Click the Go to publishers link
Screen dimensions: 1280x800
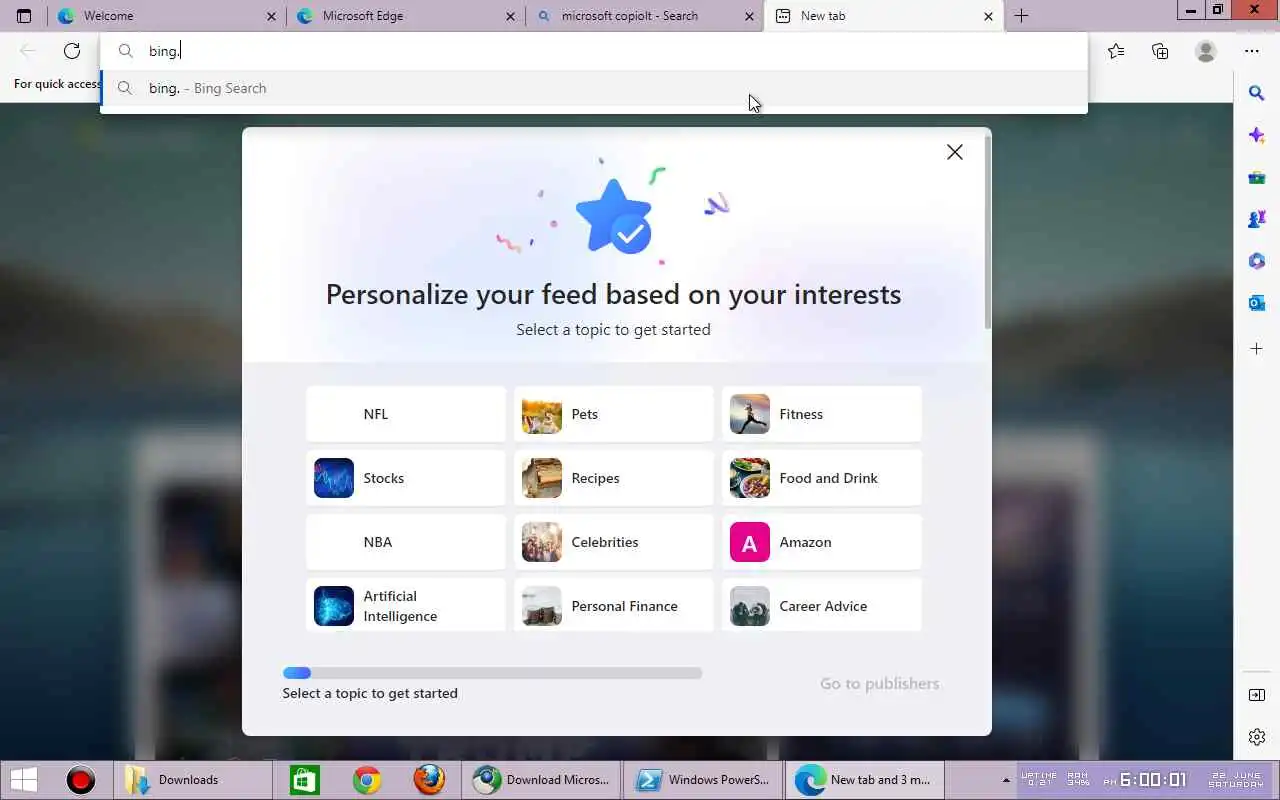[x=879, y=684]
